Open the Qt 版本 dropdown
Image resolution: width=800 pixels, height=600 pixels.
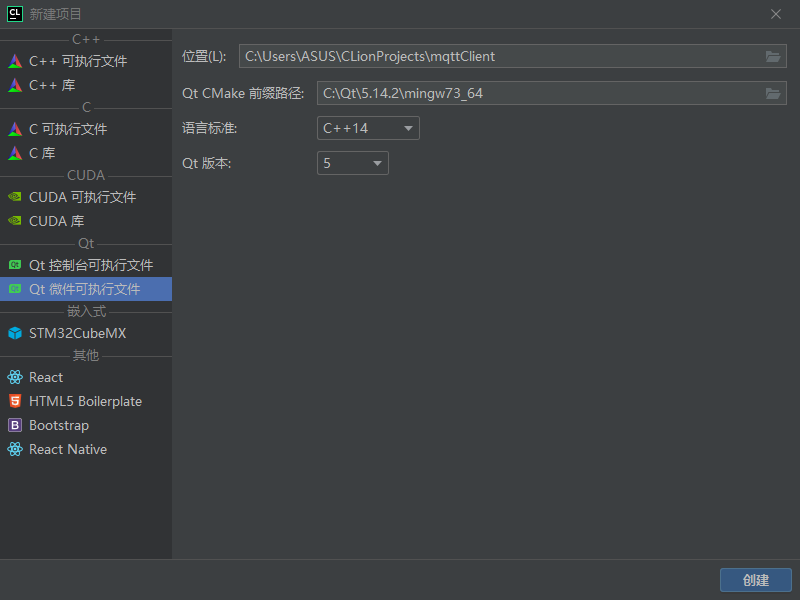click(x=353, y=163)
